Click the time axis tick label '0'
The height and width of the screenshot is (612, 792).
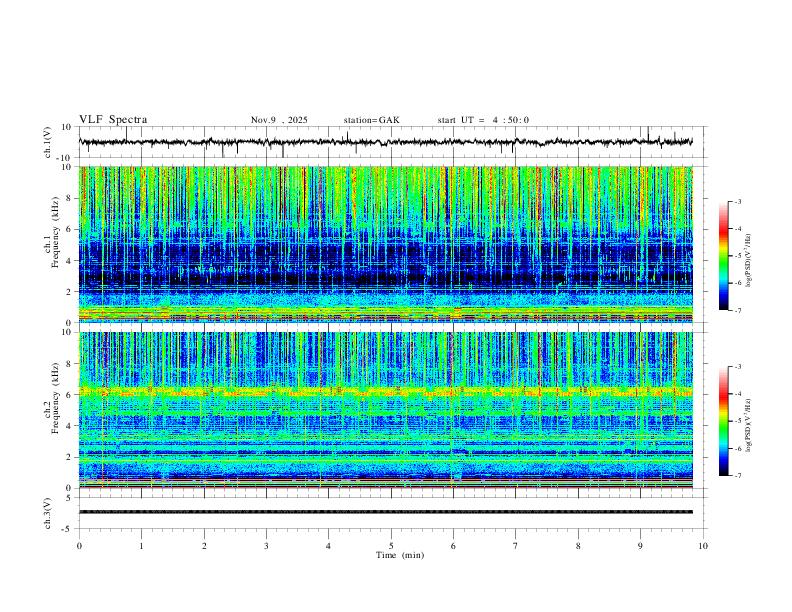[x=79, y=546]
